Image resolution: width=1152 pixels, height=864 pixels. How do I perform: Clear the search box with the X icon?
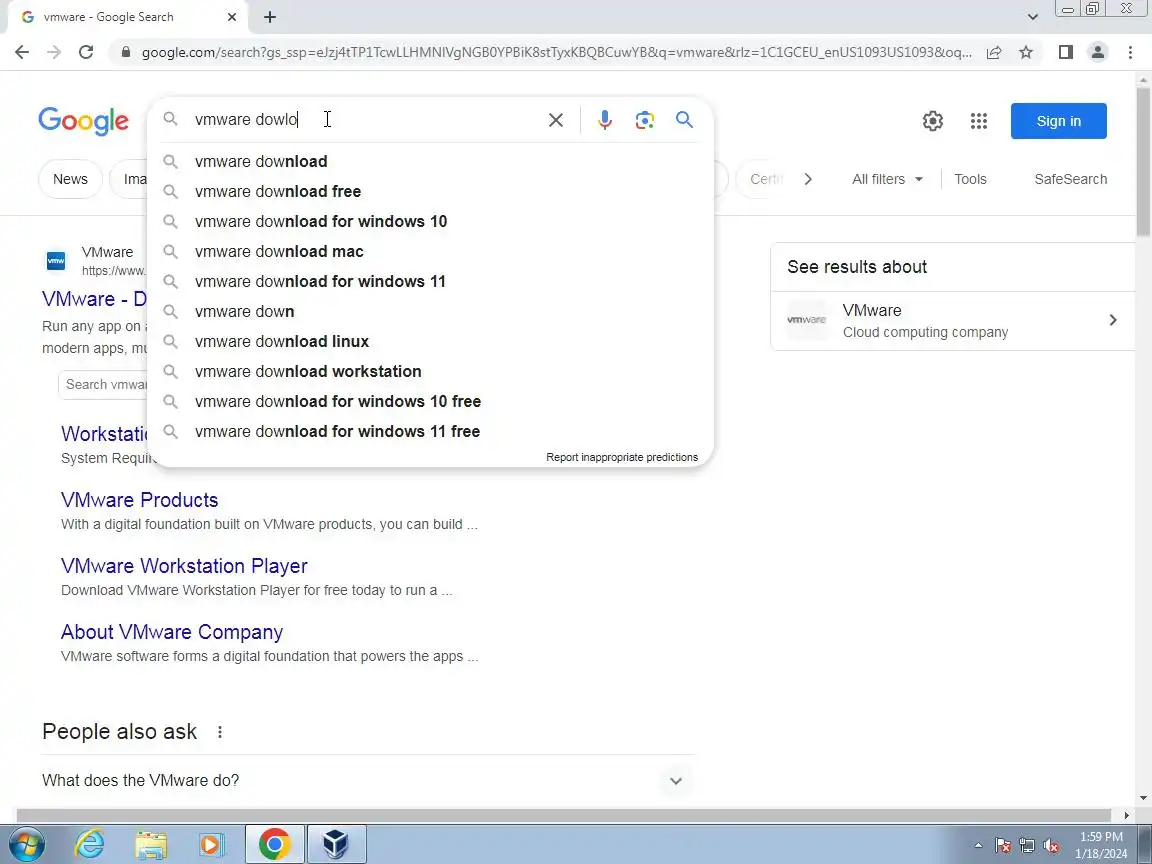pos(556,120)
